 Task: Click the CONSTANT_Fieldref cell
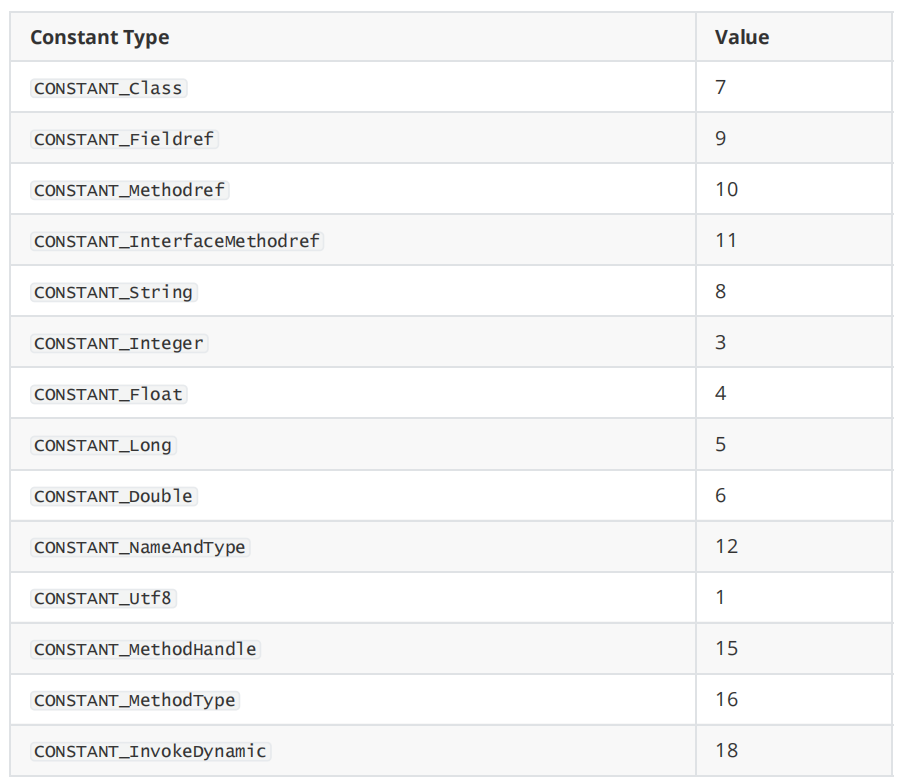(x=124, y=139)
